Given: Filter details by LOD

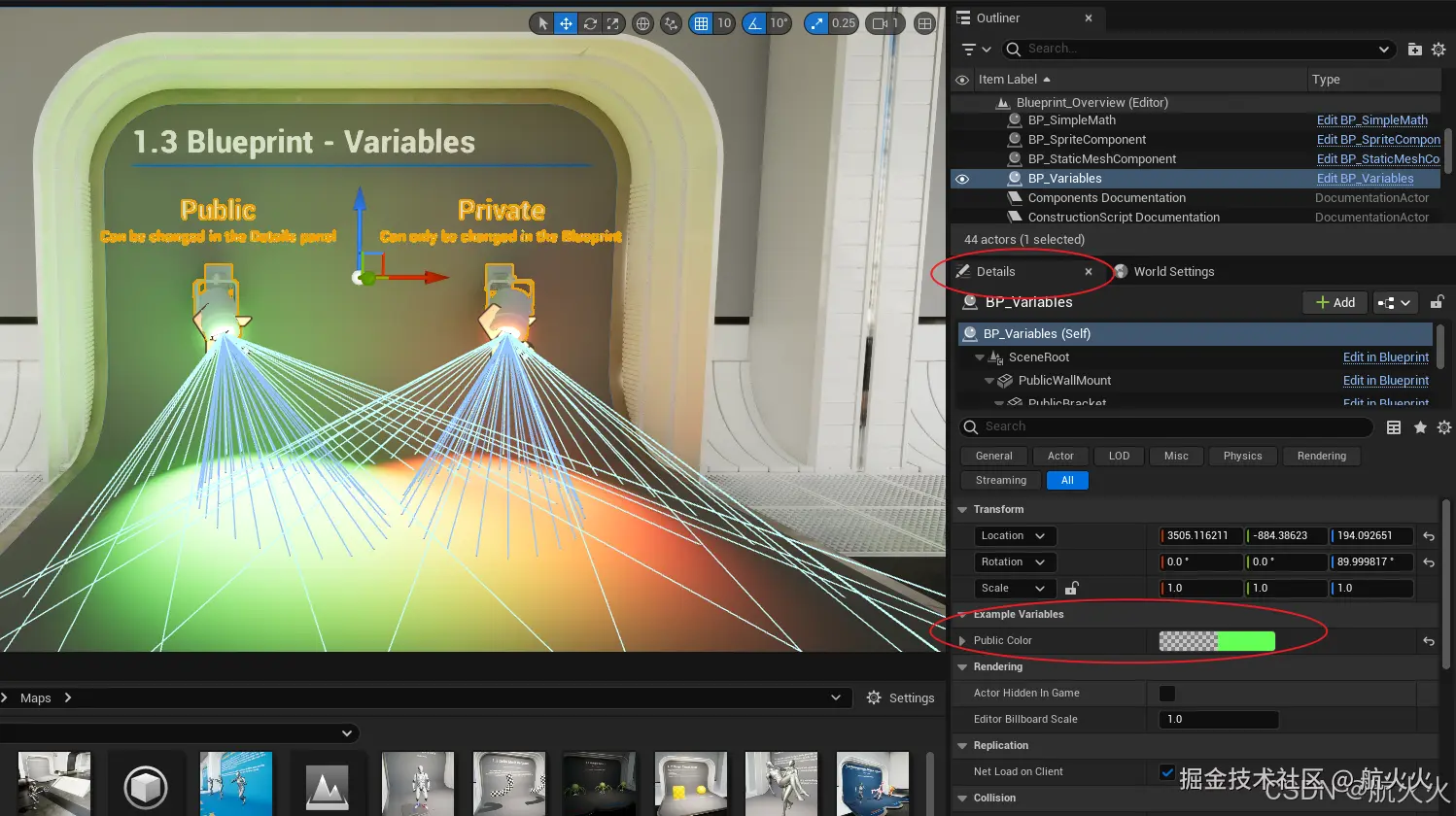Looking at the screenshot, I should tap(1119, 456).
